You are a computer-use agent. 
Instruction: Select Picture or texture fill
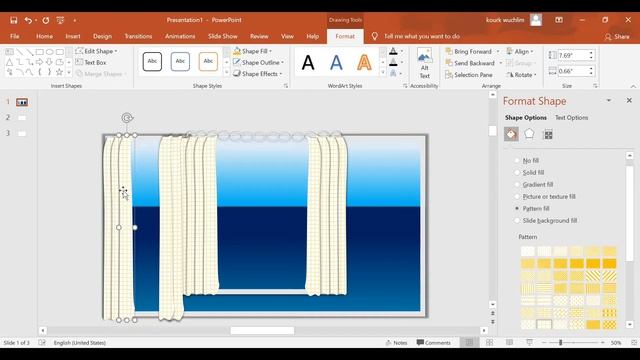pyautogui.click(x=544, y=196)
